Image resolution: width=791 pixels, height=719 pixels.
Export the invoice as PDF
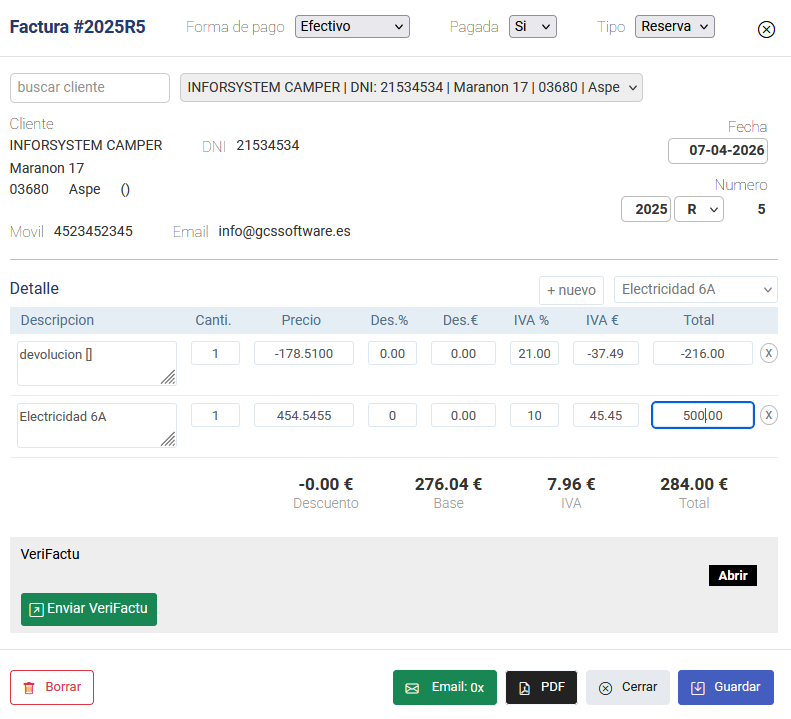541,688
